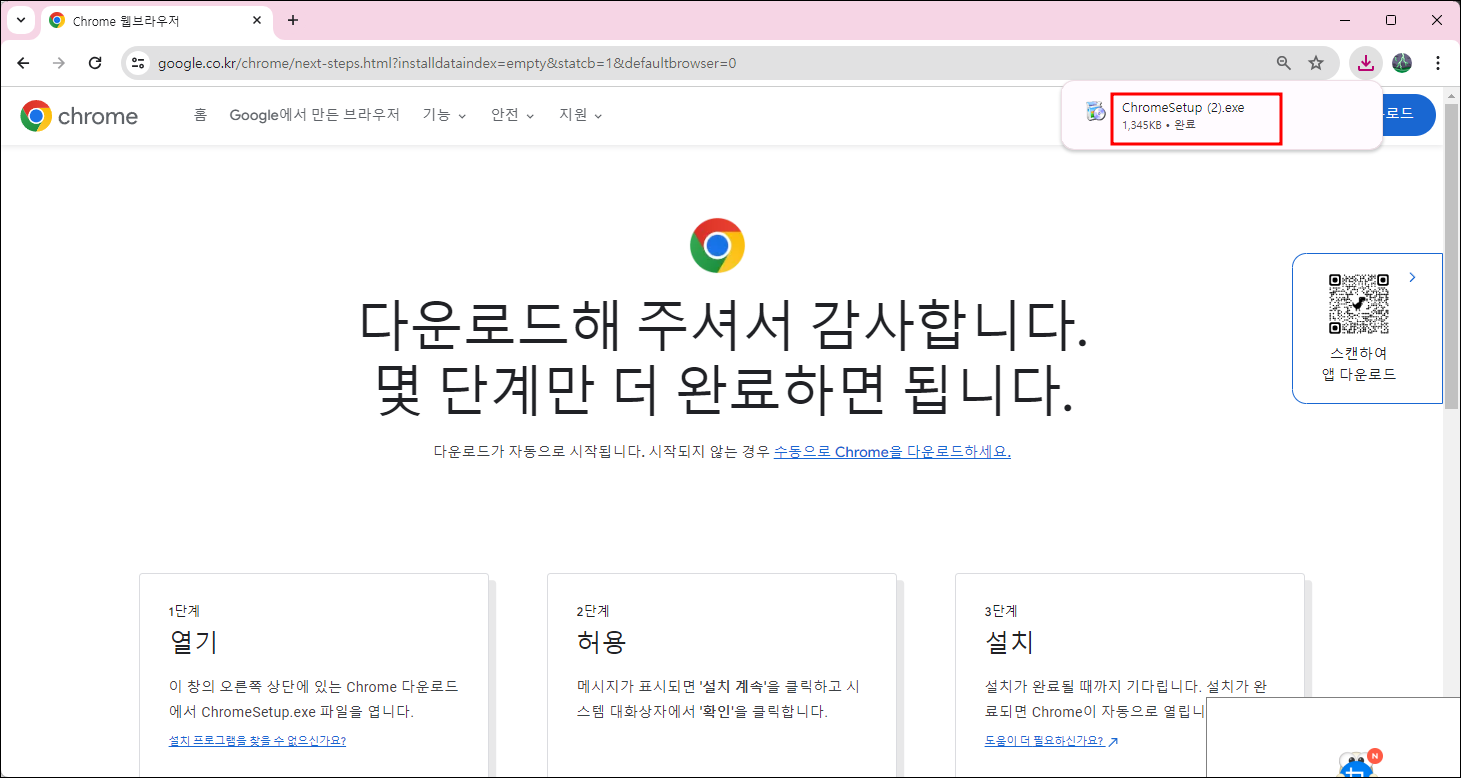Toggle the downloads toolbar button
Screen dimensions: 1461x778
[1365, 63]
